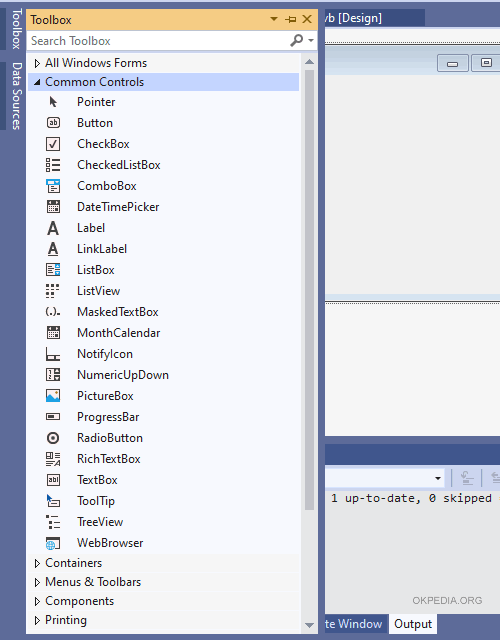Pick the ComboBox control icon
The width and height of the screenshot is (500, 640).
click(x=53, y=186)
